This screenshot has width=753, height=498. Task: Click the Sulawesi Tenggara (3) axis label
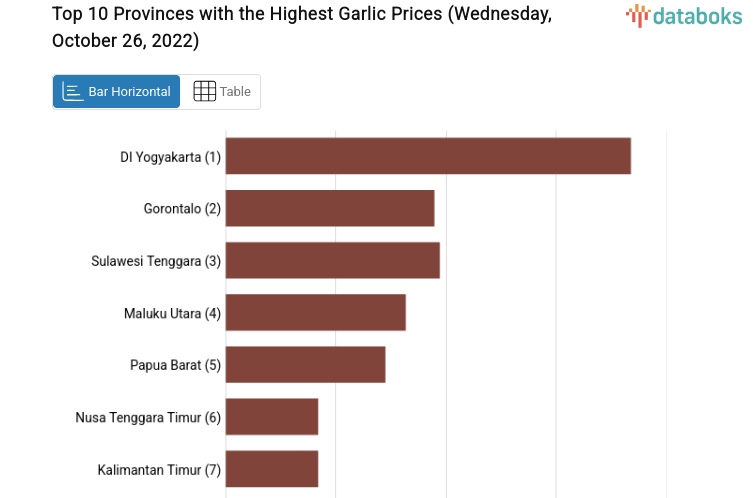click(156, 261)
